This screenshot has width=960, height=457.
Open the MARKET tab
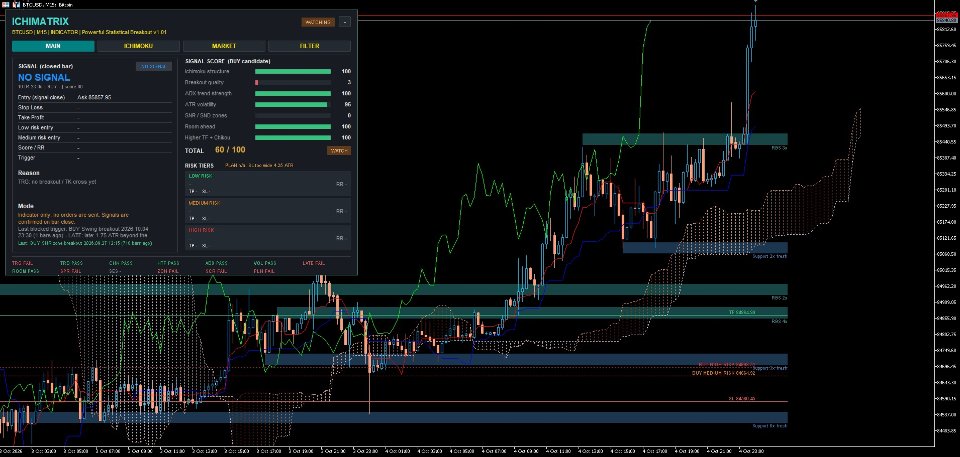point(224,46)
